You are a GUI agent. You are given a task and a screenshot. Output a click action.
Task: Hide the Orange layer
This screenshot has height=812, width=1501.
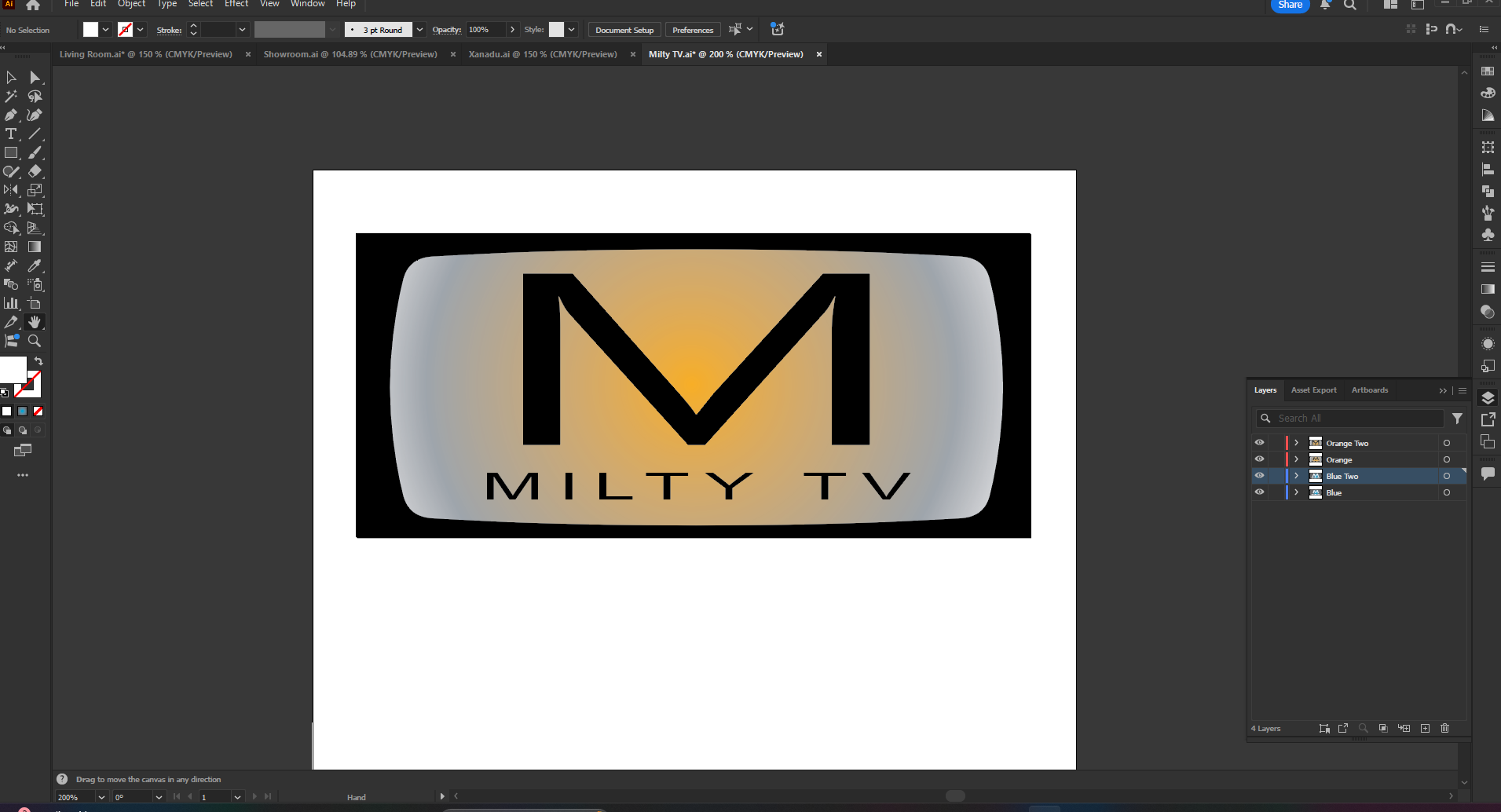pyautogui.click(x=1259, y=459)
